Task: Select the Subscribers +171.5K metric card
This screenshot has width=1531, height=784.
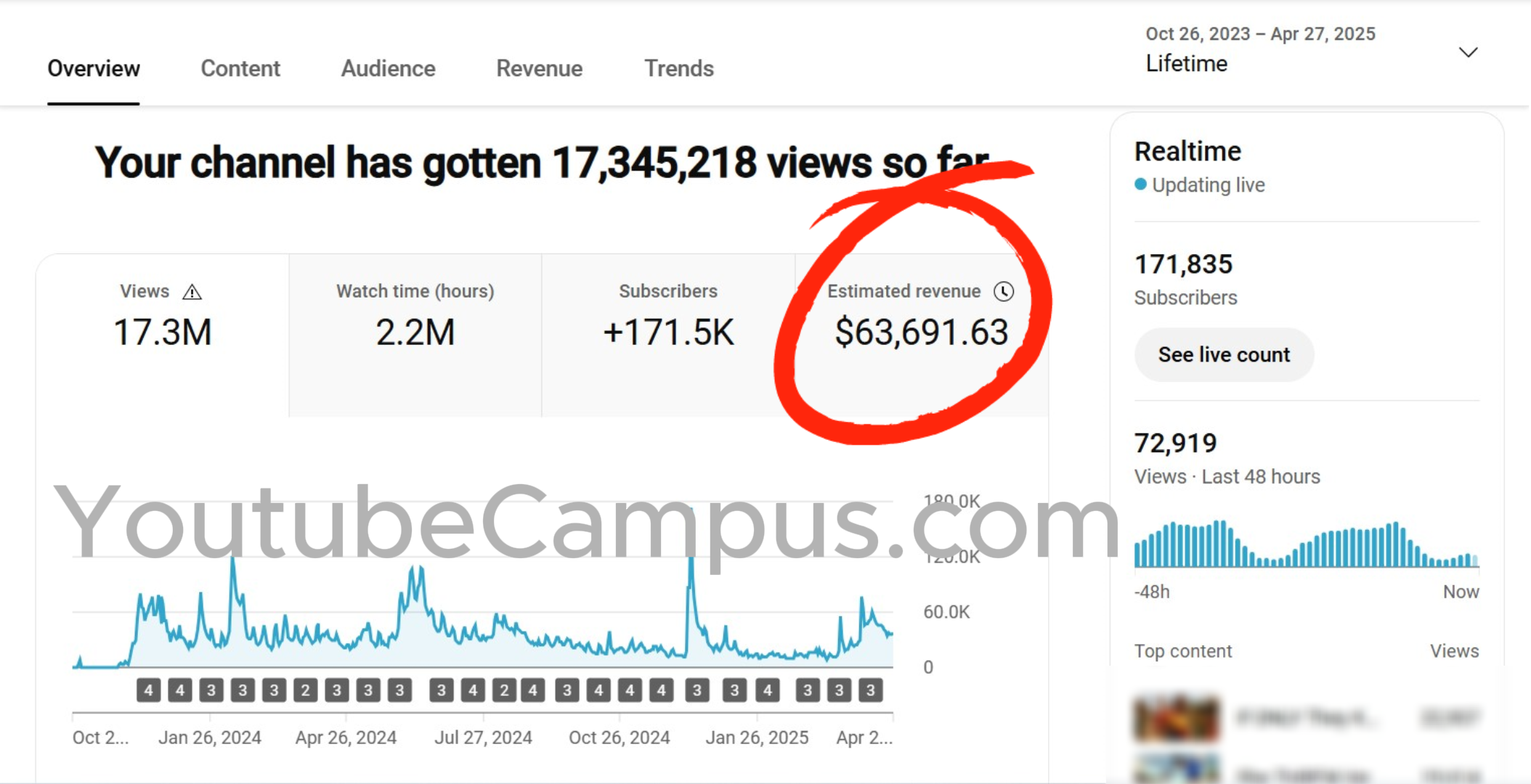Action: pos(668,335)
